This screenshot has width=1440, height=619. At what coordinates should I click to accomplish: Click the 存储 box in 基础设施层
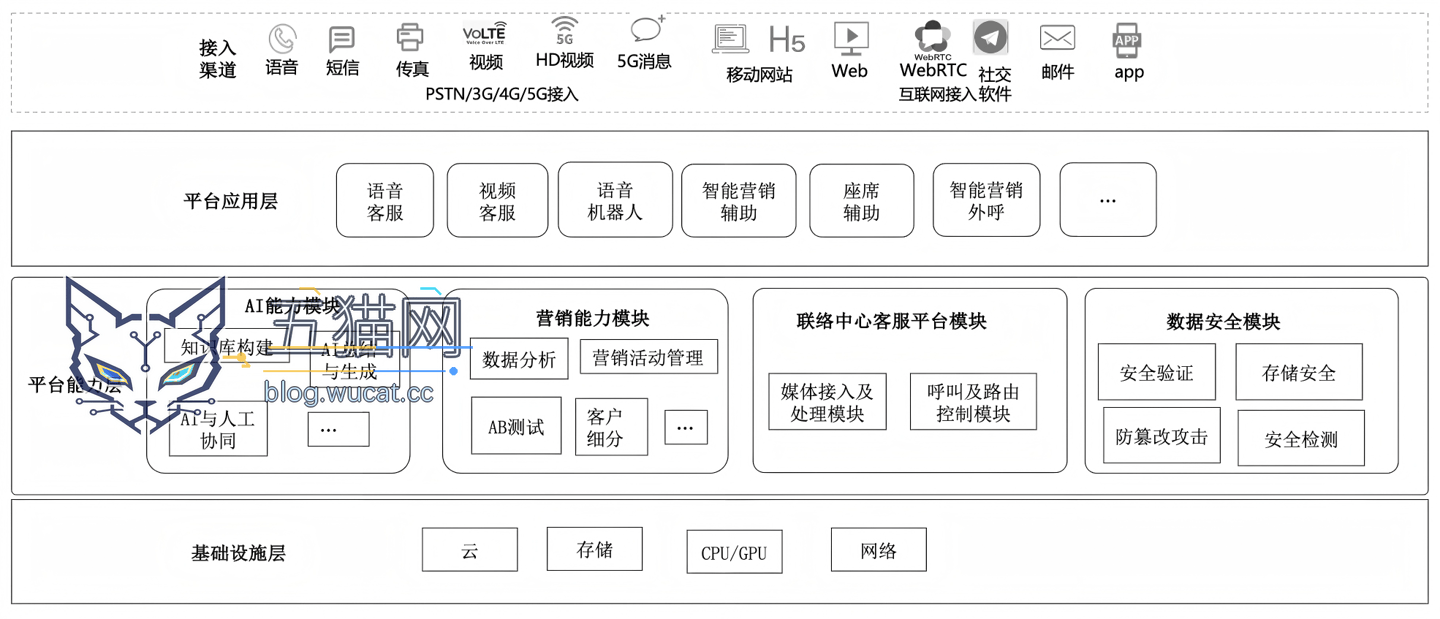click(594, 549)
